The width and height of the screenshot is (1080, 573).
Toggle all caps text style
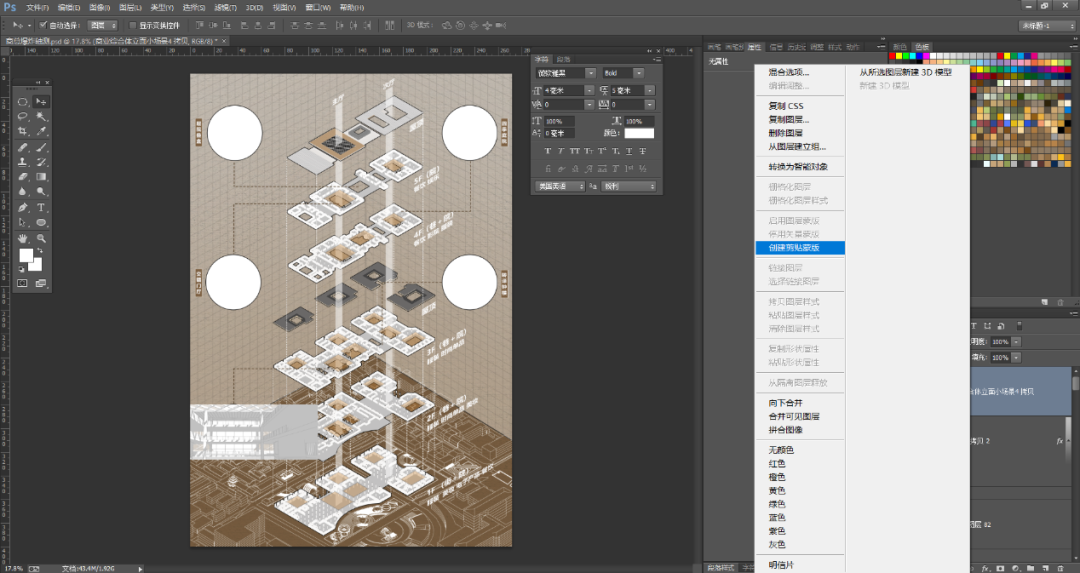pyautogui.click(x=574, y=151)
